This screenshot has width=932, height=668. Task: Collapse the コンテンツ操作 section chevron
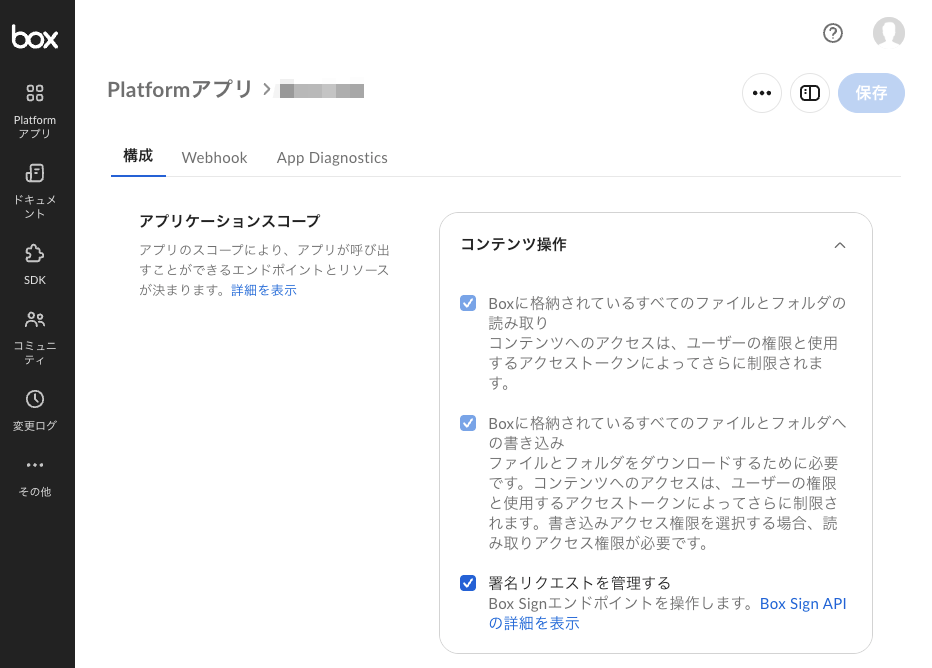coord(839,245)
